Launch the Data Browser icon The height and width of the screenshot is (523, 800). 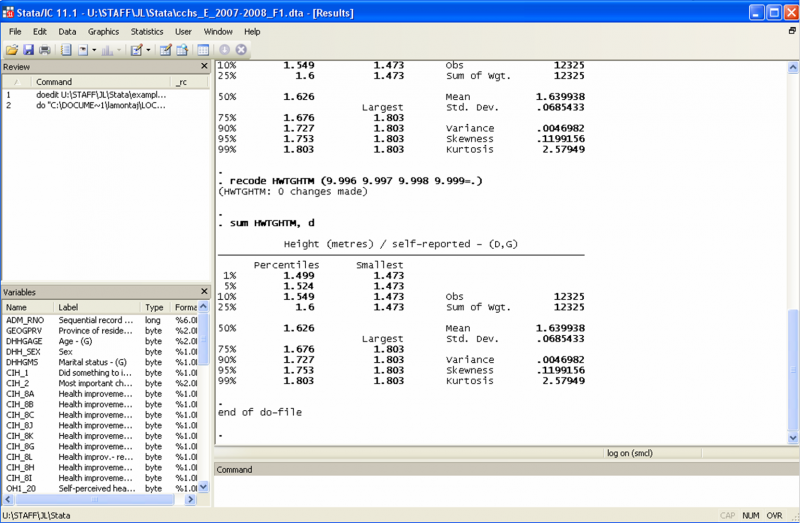click(x=182, y=49)
